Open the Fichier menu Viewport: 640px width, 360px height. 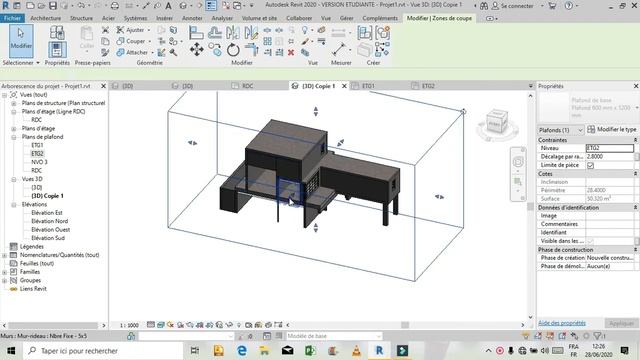click(12, 18)
